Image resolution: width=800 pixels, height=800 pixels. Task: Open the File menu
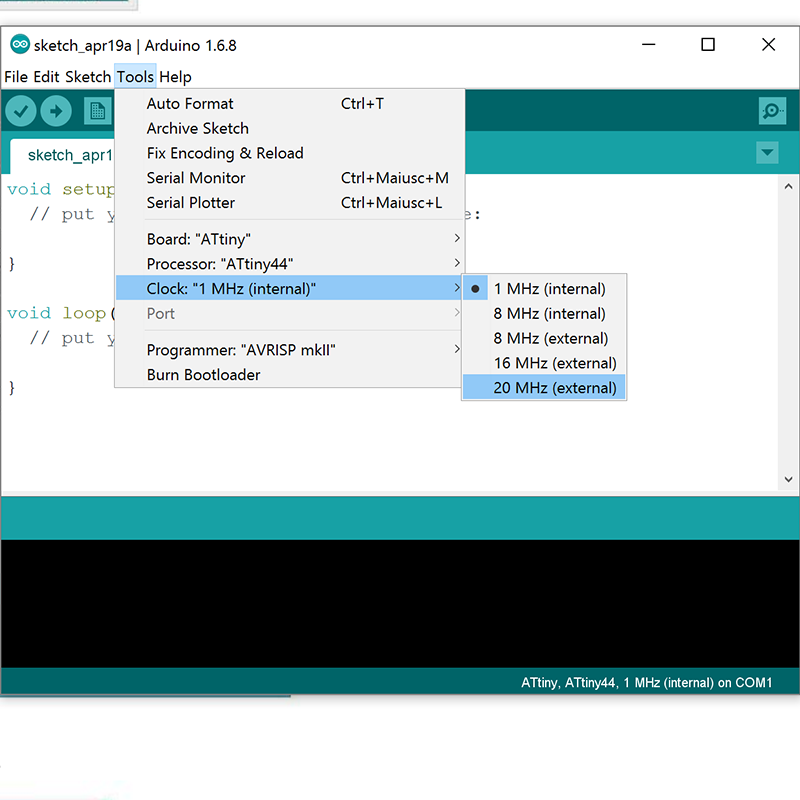pos(16,77)
